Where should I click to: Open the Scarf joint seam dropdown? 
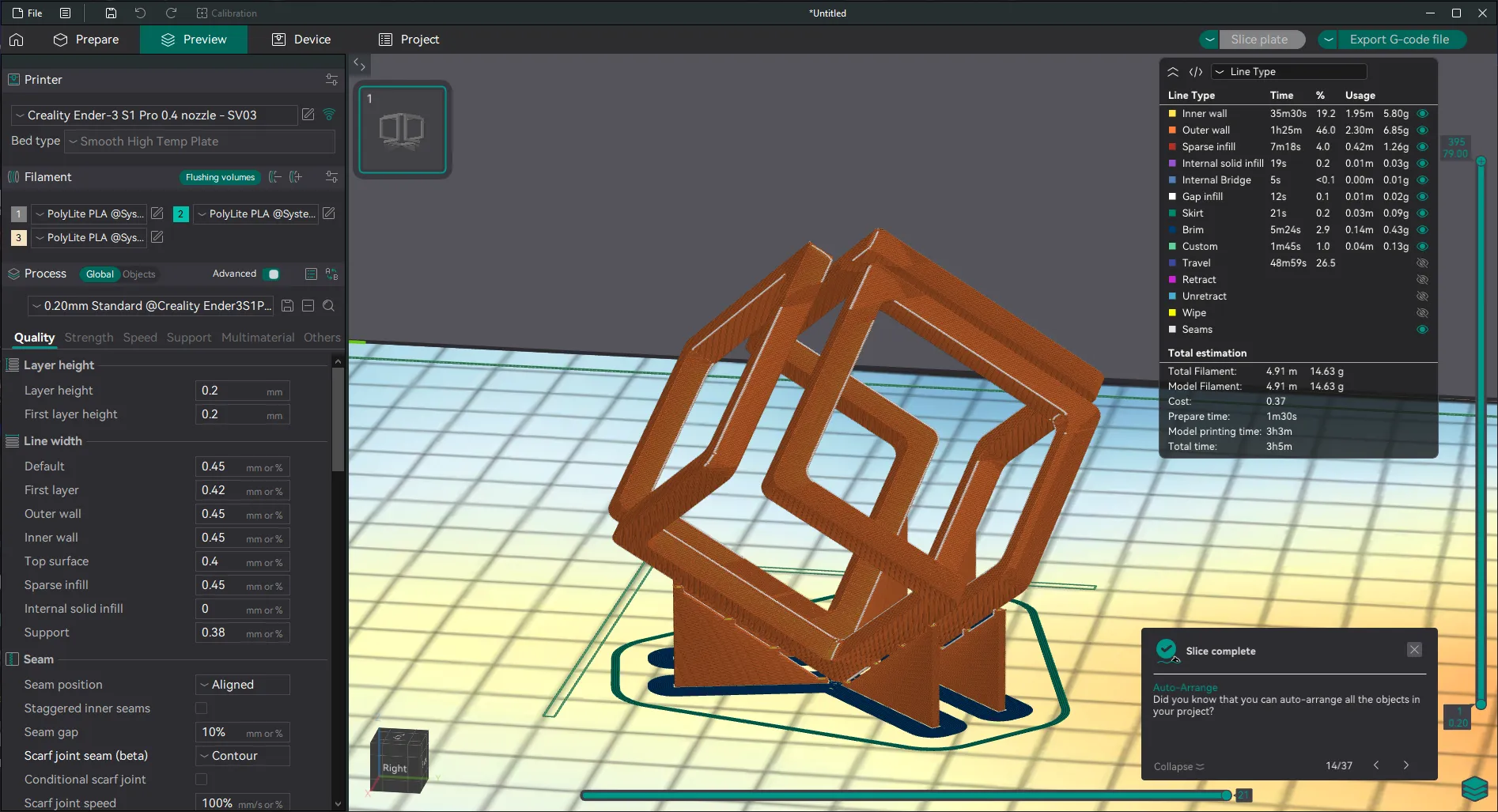(x=243, y=756)
